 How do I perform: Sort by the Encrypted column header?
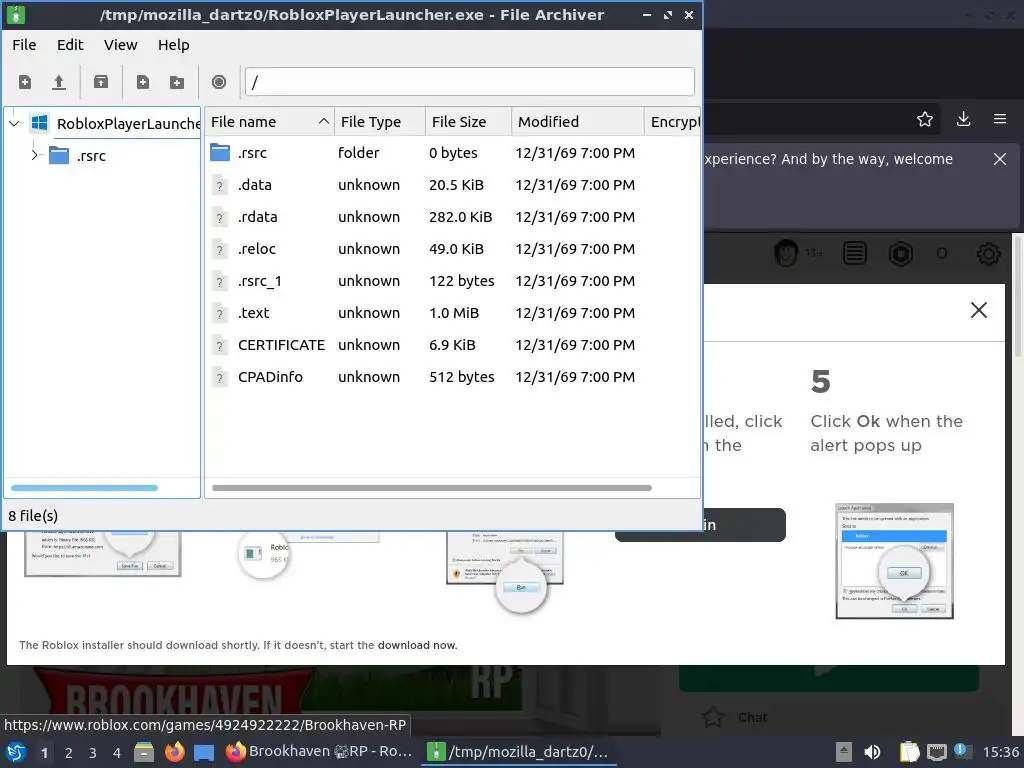[673, 122]
